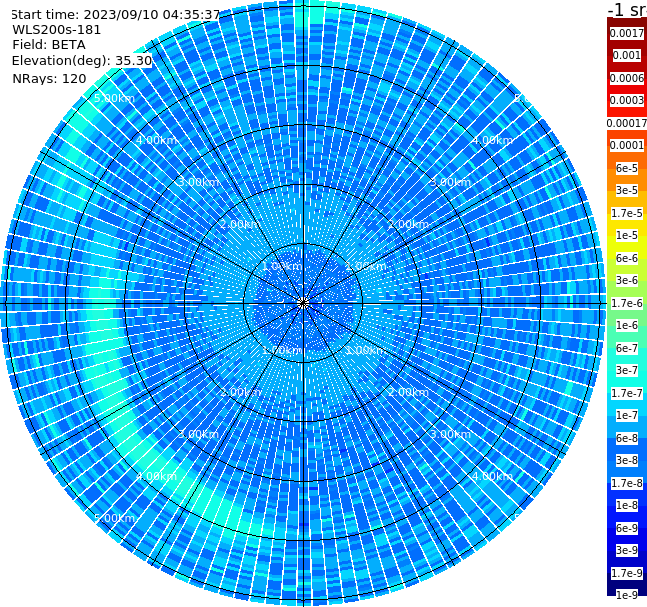
Task: Select the 6e-8 colorbar label
Action: (x=627, y=438)
